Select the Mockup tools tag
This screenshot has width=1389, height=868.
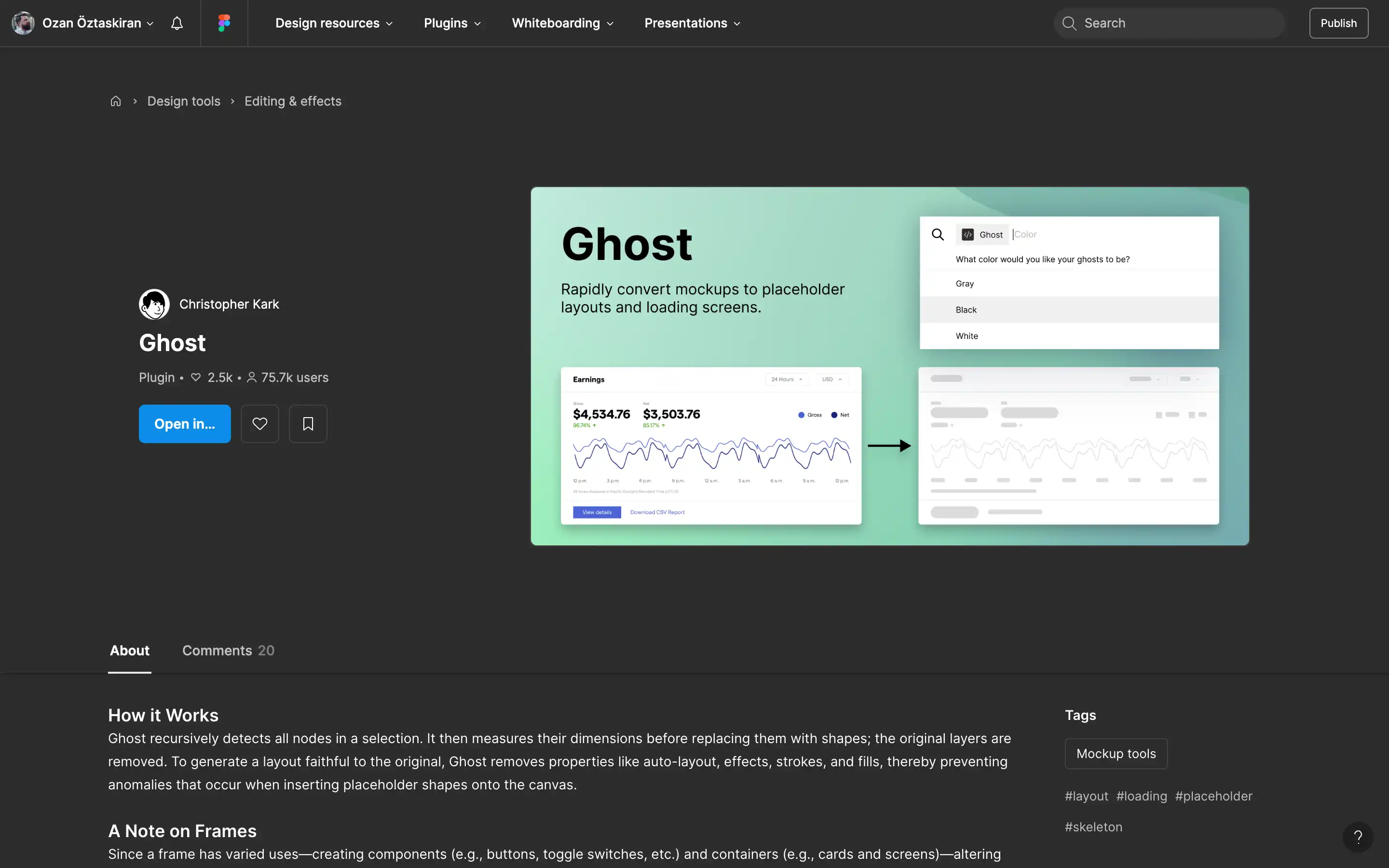[1116, 753]
